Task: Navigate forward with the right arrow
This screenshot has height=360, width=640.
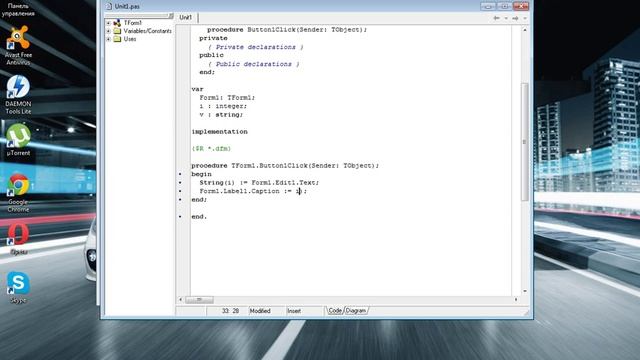Action: 515,18
